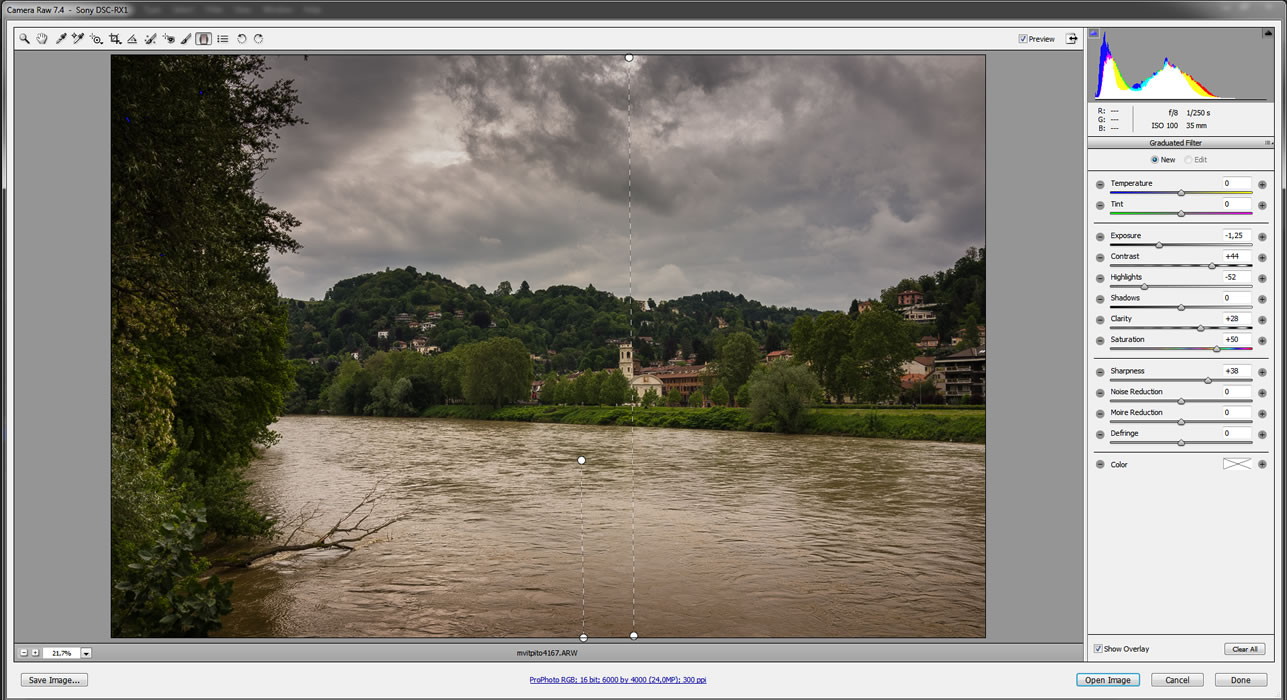Click the Sharpness value field
1287x700 pixels.
pyautogui.click(x=1237, y=372)
